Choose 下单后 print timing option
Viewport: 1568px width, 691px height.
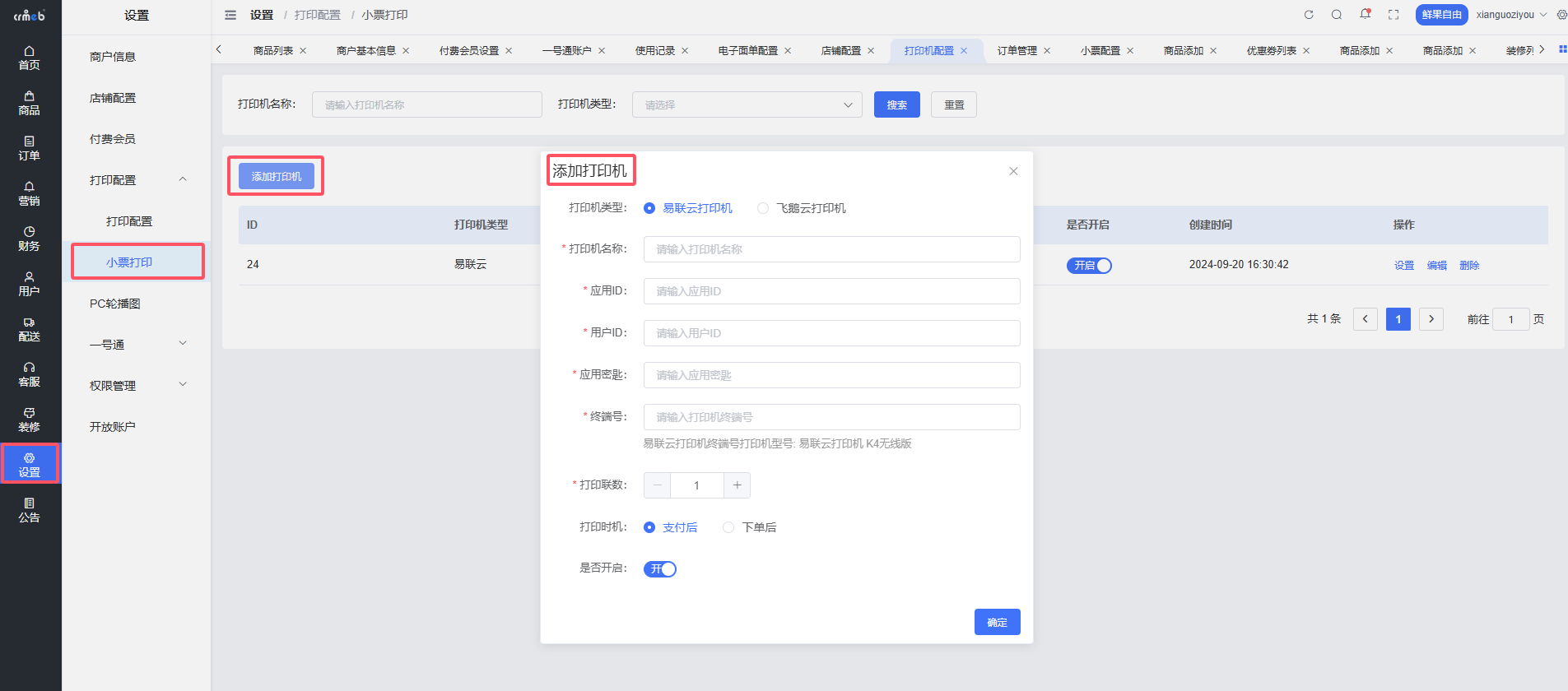coord(728,527)
